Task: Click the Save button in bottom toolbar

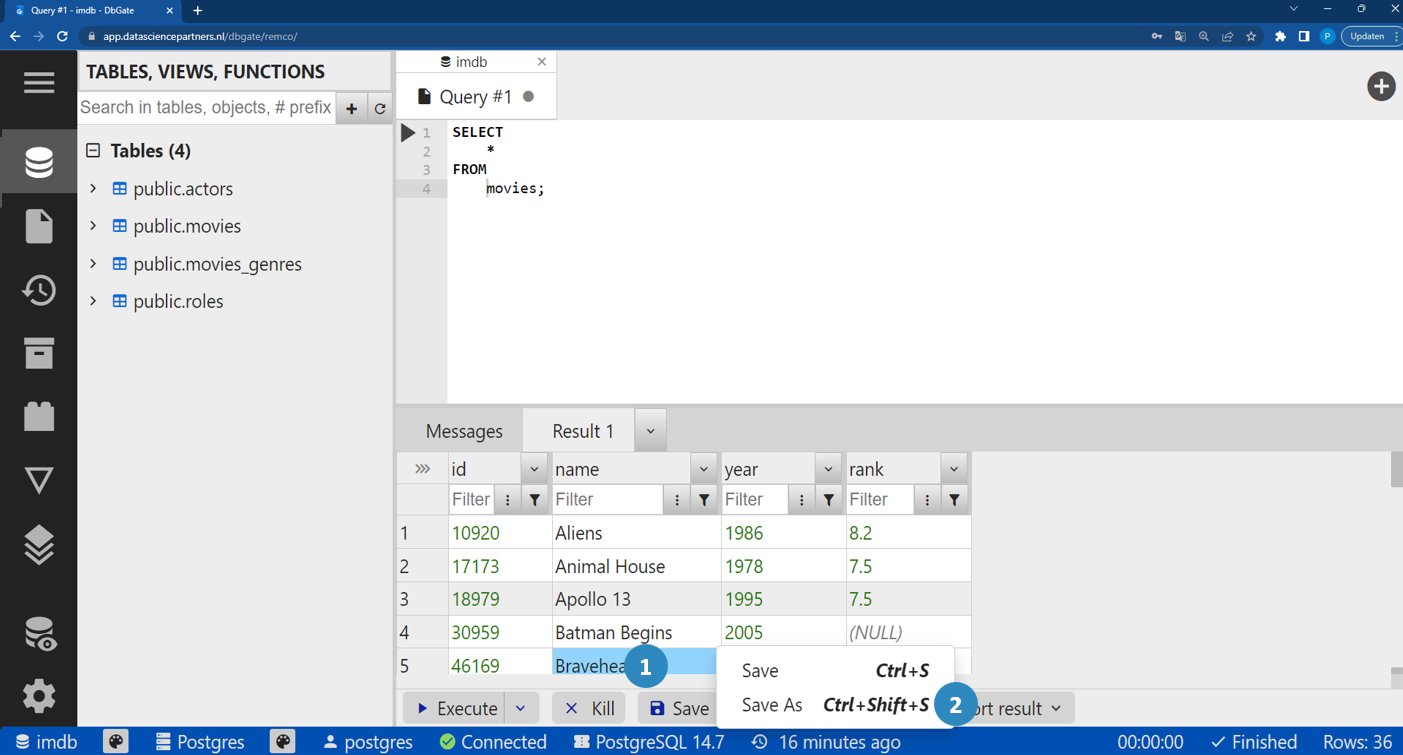Action: 679,708
